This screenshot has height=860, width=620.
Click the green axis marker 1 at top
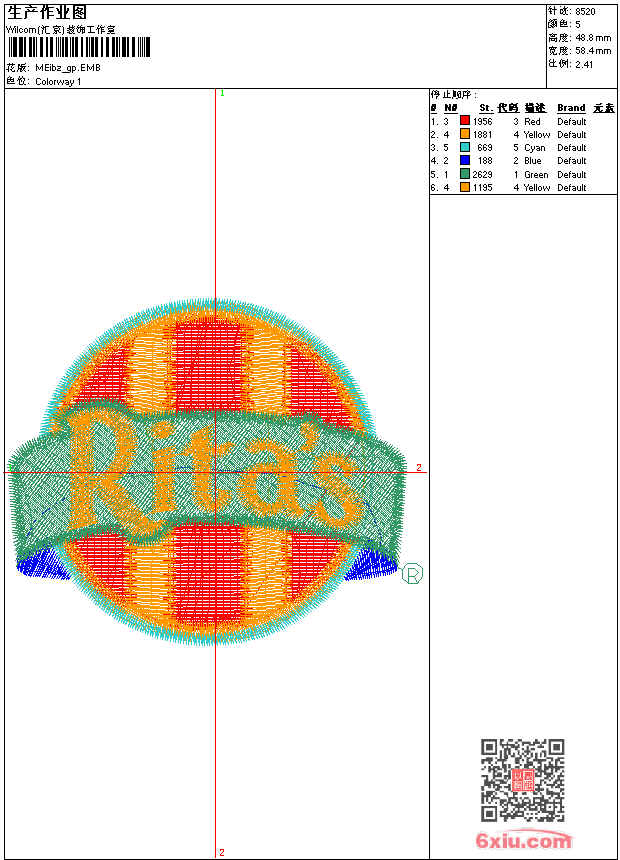(x=222, y=94)
